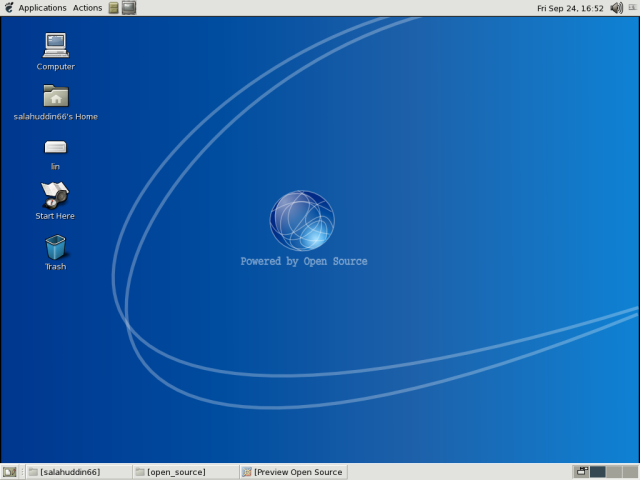Click the Show Desktop button in bottom panel
The width and height of the screenshot is (640, 480).
pos(9,472)
